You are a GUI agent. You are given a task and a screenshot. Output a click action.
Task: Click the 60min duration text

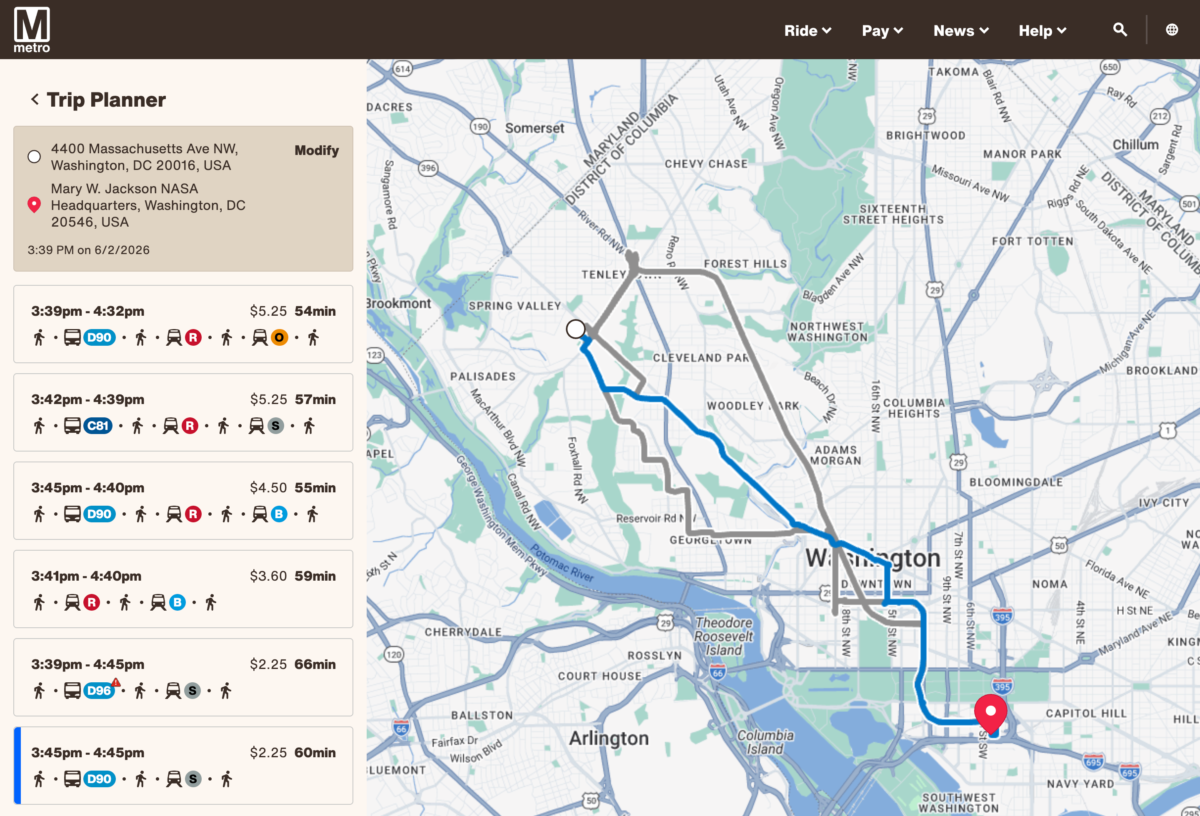tap(316, 752)
